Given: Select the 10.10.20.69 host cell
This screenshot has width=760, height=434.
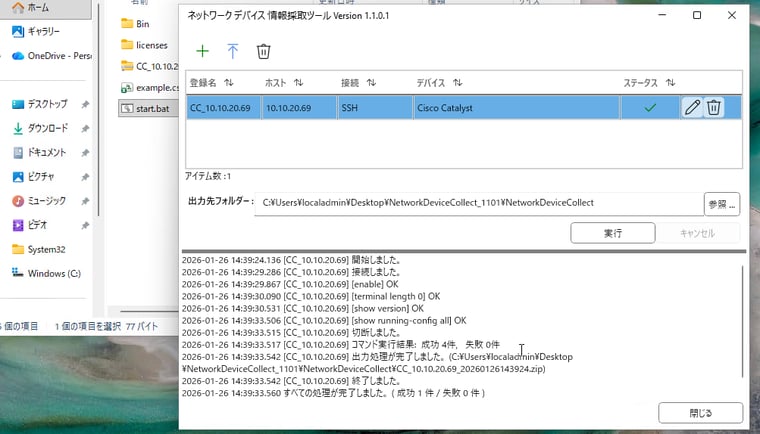Looking at the screenshot, I should coord(299,108).
